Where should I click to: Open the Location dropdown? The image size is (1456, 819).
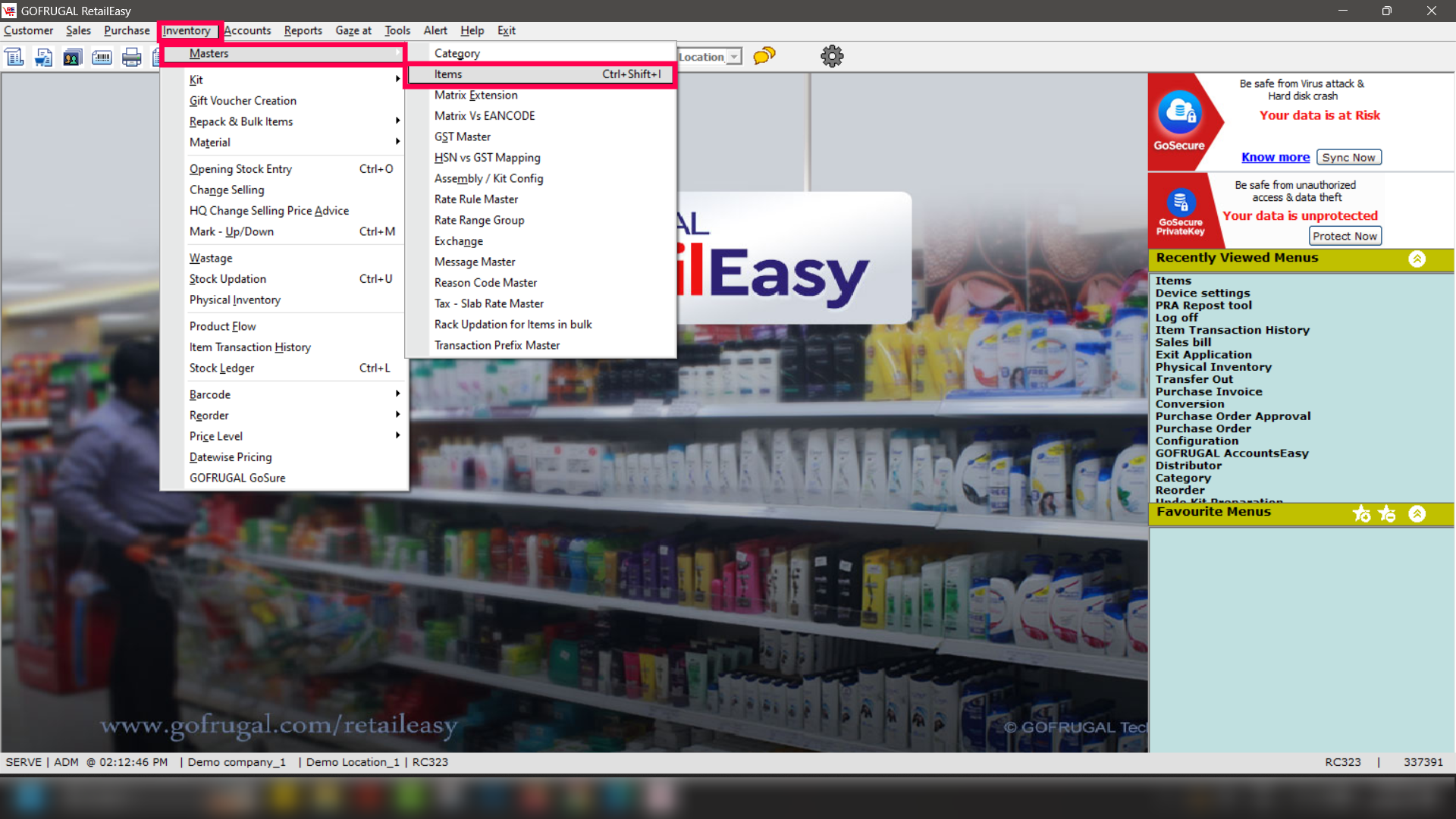(x=733, y=57)
